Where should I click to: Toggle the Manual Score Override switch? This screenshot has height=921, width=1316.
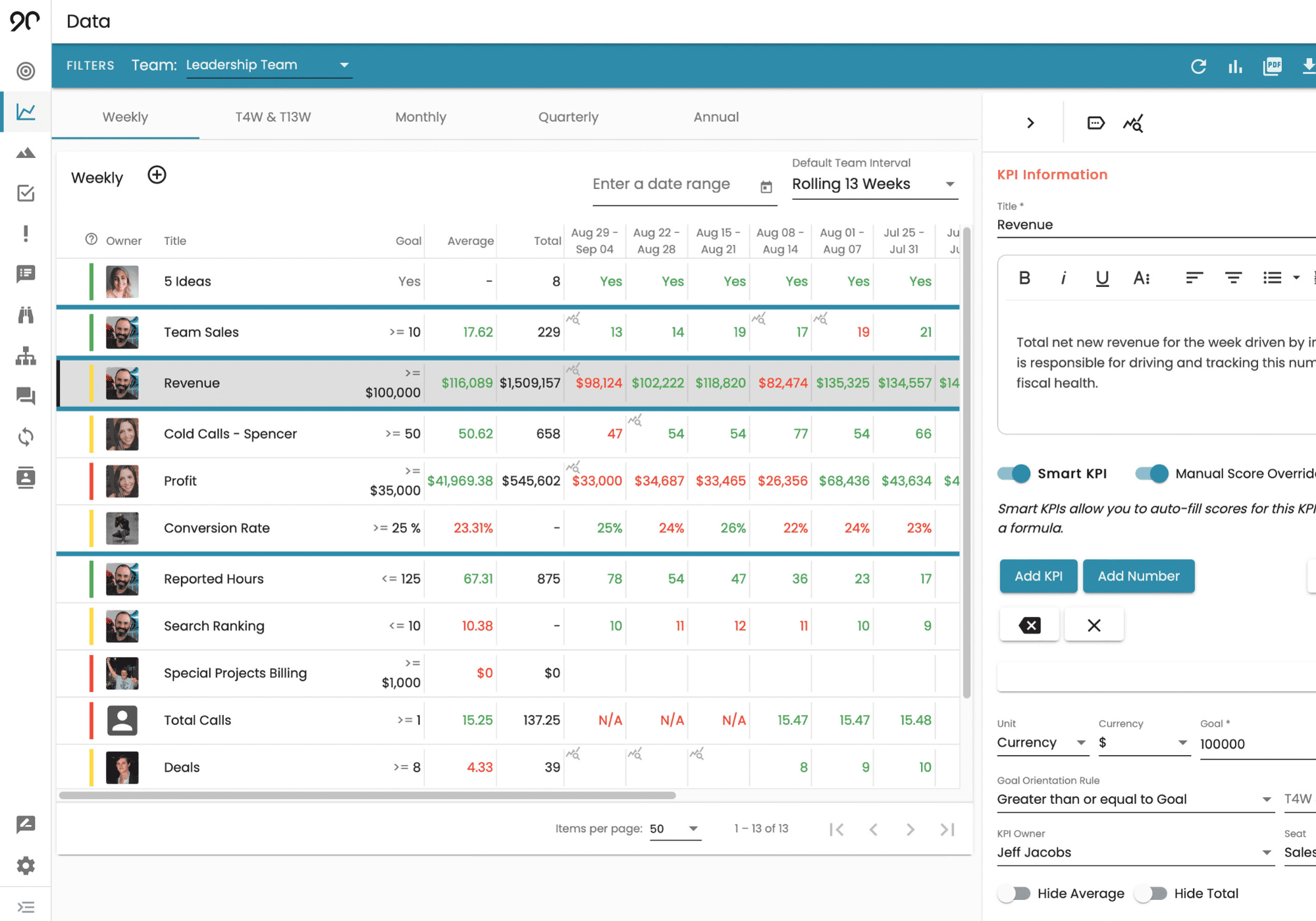tap(1151, 473)
